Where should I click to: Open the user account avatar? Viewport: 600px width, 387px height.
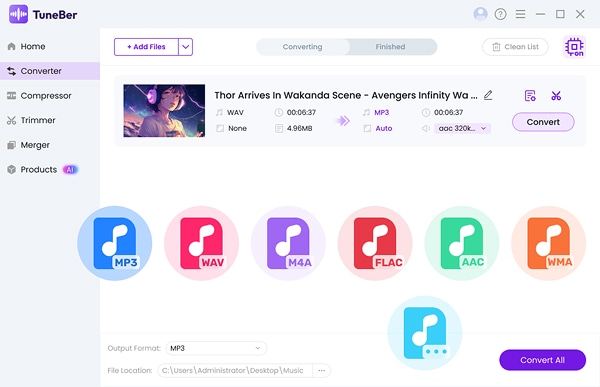point(480,14)
